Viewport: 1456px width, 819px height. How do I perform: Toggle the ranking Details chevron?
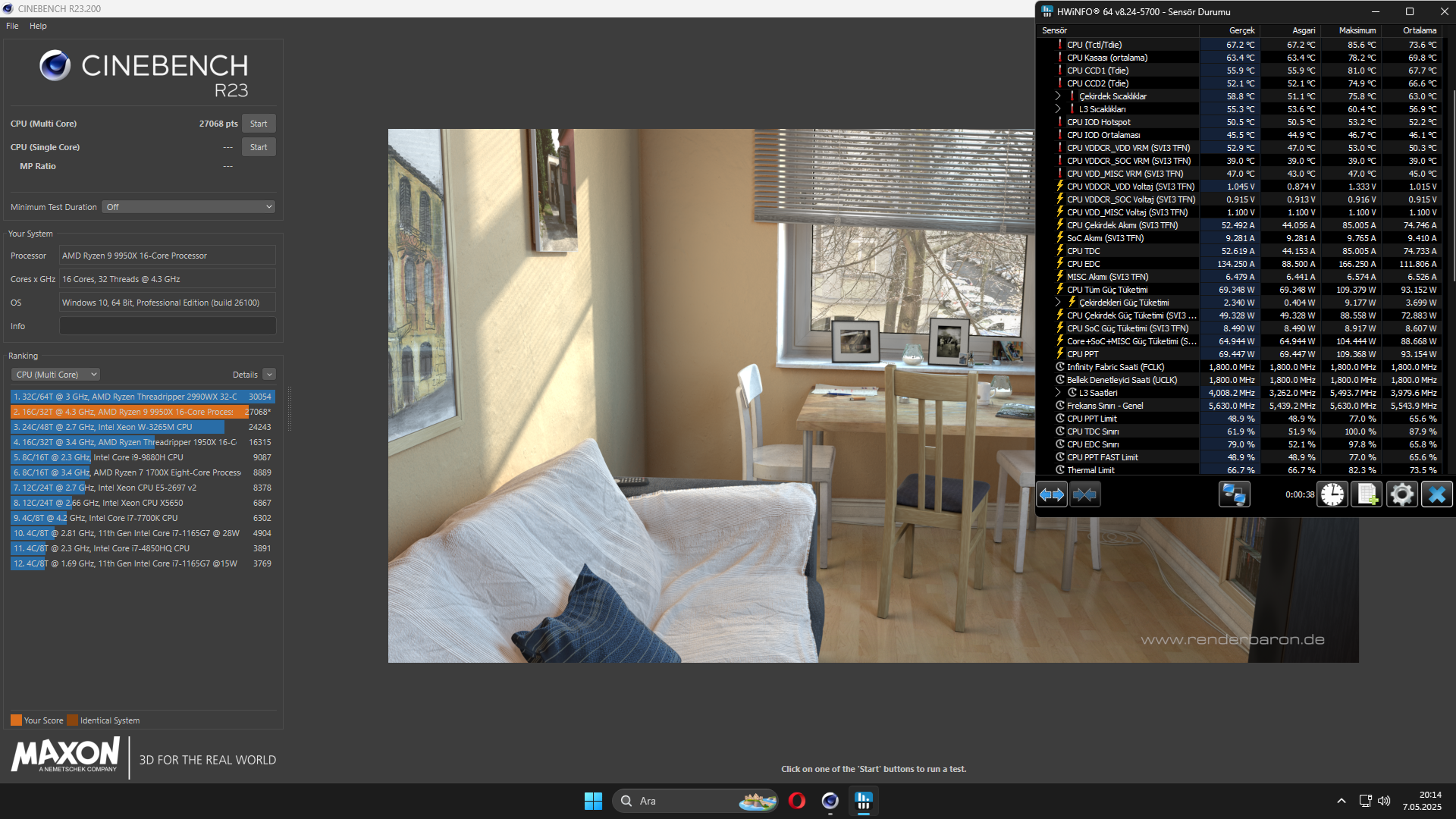[x=269, y=375]
